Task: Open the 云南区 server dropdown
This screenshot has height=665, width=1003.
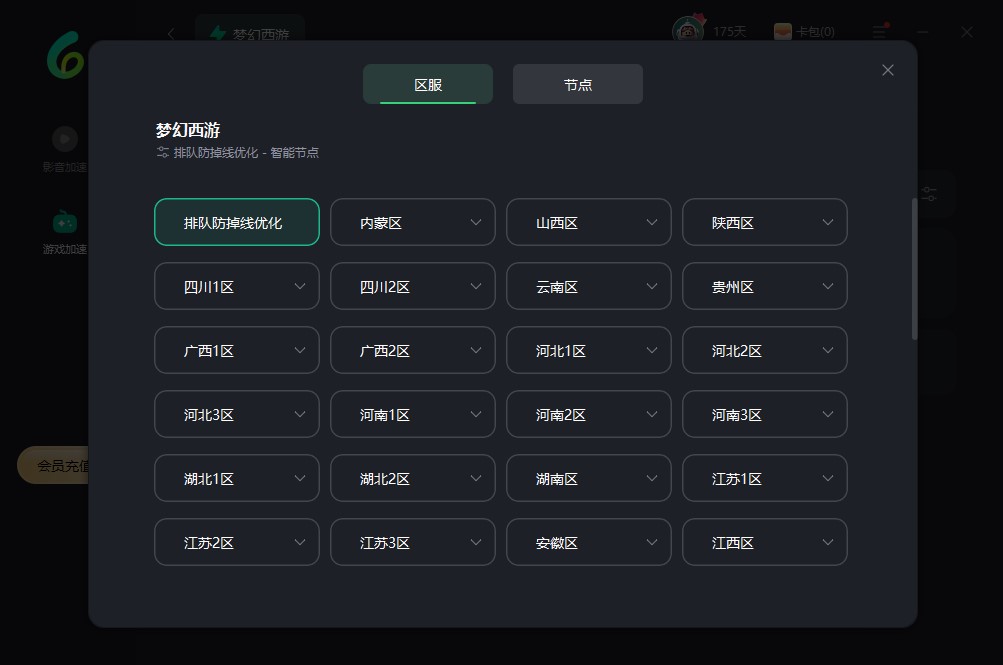Action: pos(589,286)
